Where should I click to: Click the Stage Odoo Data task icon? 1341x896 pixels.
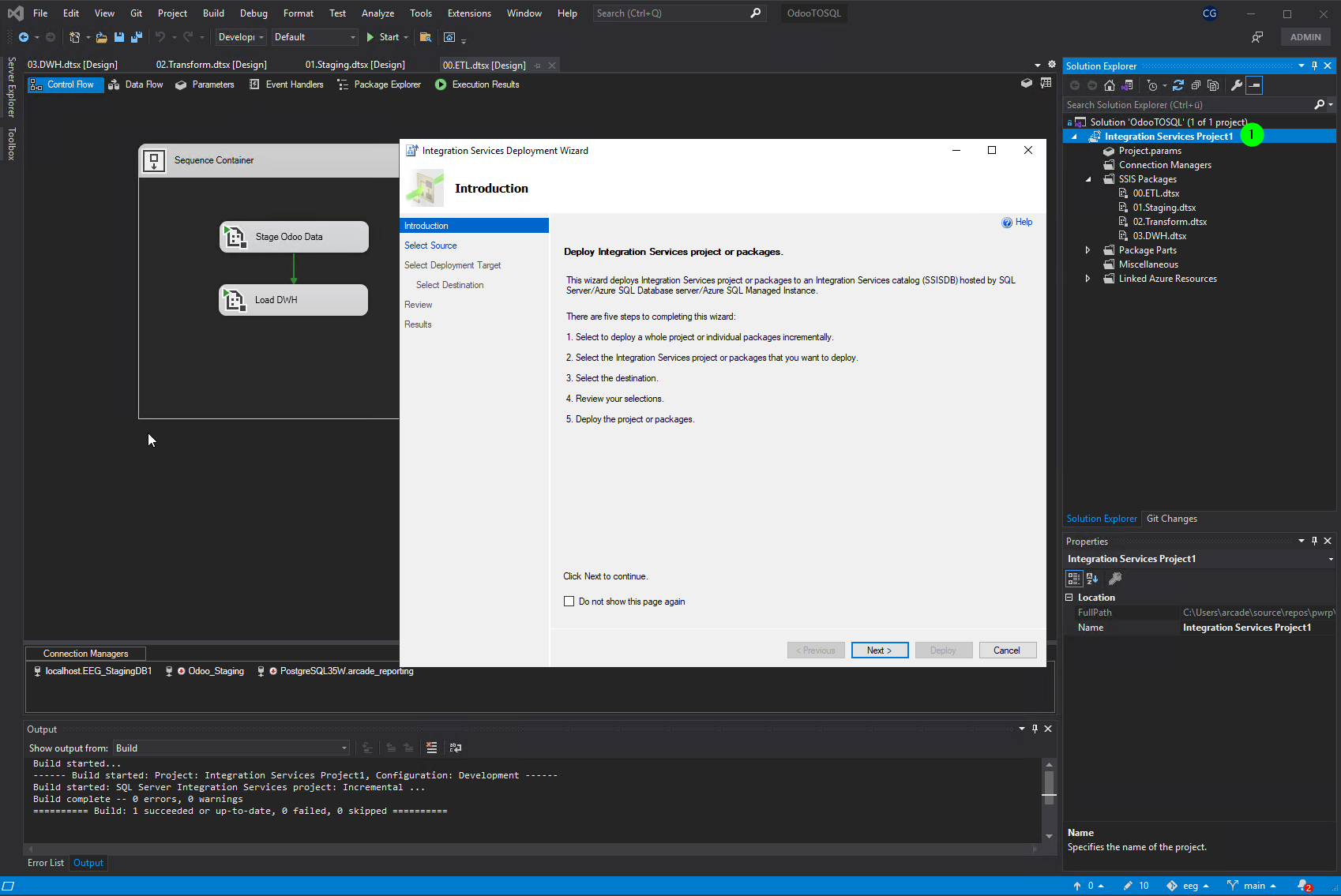point(235,237)
